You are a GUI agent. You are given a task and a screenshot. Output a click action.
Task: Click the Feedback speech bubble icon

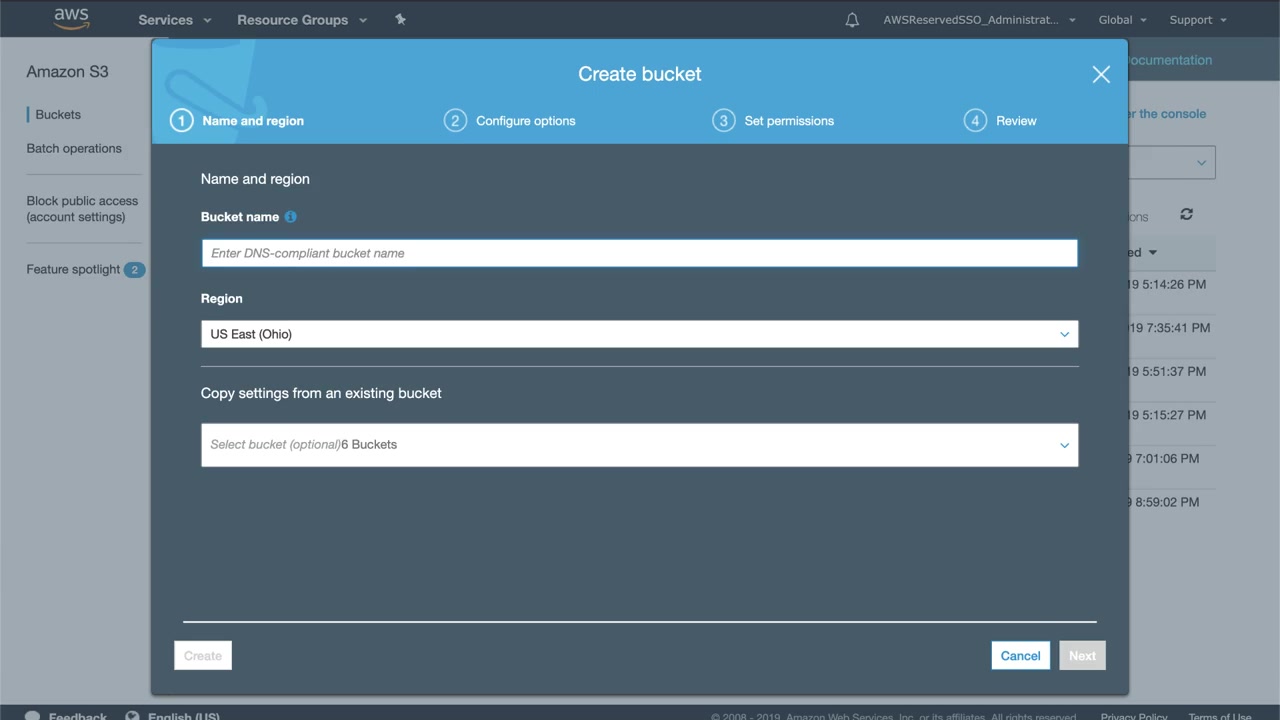[x=33, y=716]
